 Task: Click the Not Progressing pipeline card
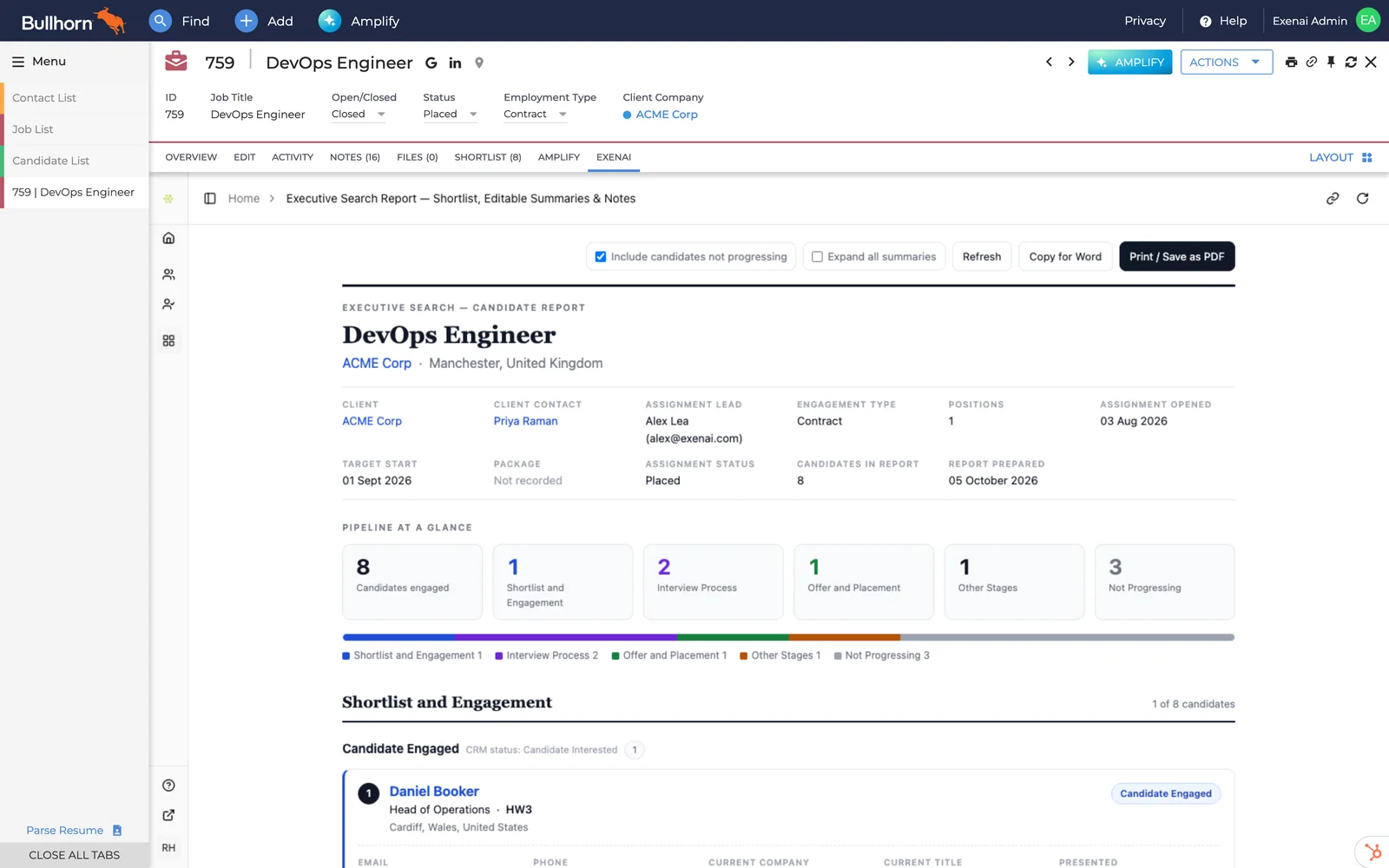point(1165,582)
